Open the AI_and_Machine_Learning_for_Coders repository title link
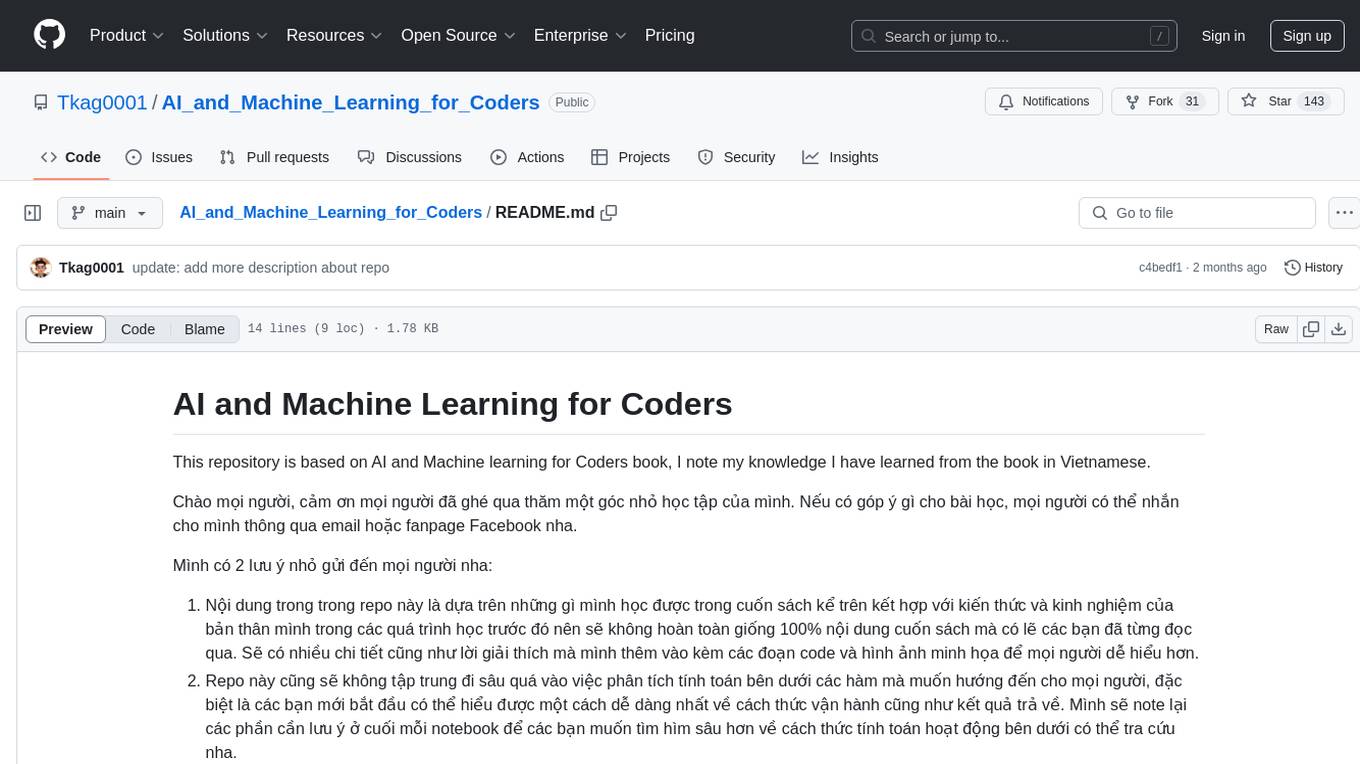The width and height of the screenshot is (1360, 764). 351,102
